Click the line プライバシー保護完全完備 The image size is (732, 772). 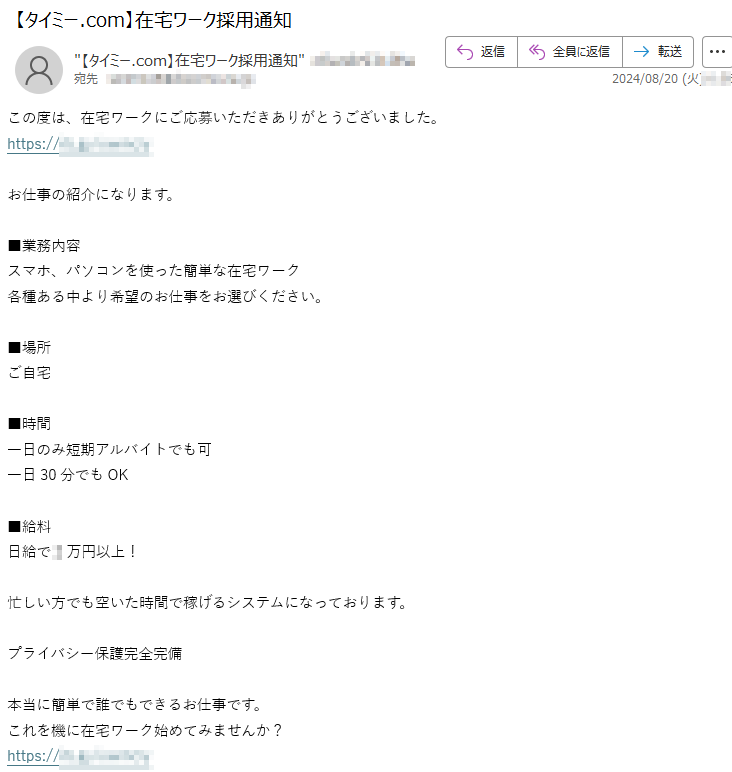click(x=95, y=653)
